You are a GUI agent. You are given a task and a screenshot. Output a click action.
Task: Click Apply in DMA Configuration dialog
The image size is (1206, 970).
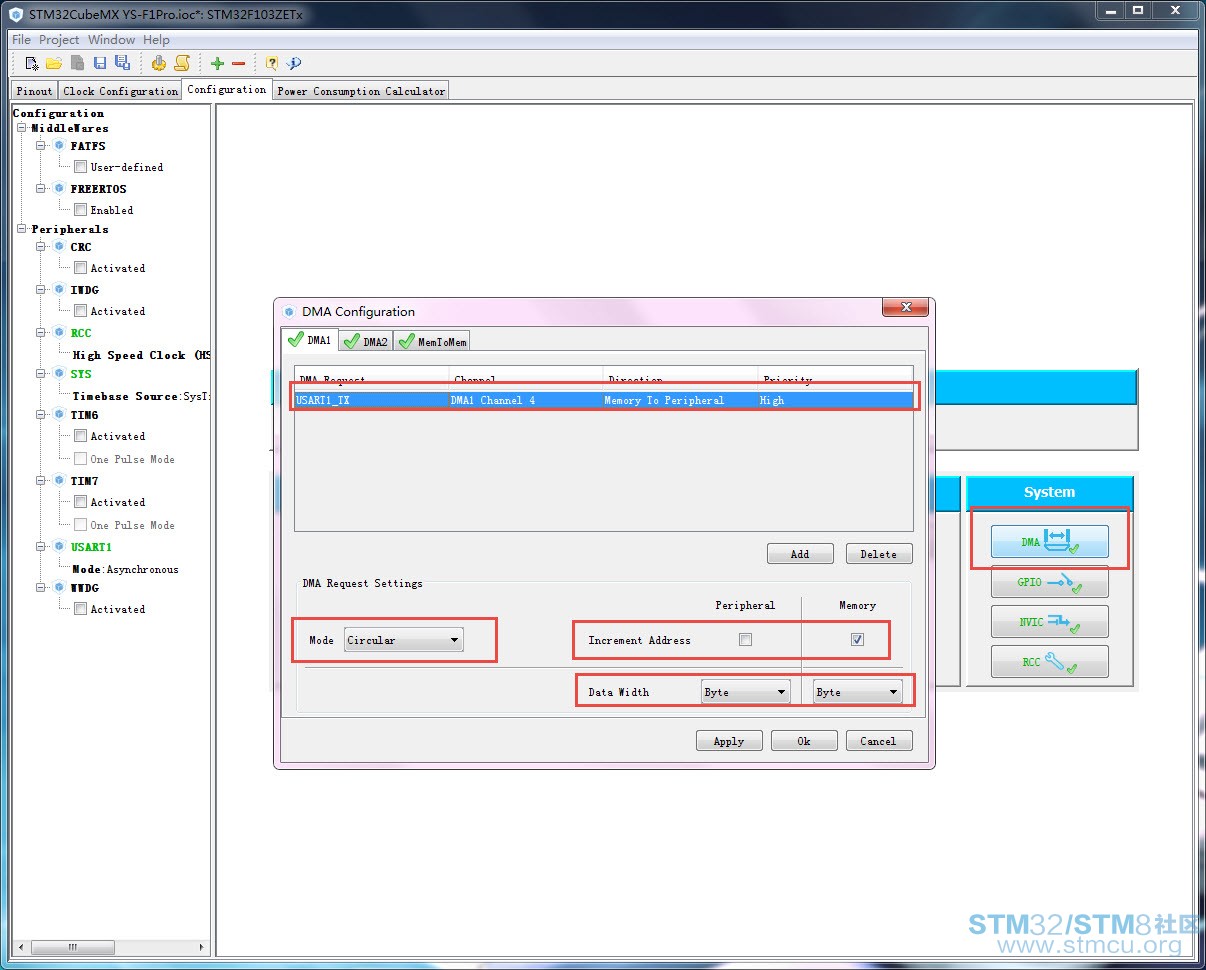click(729, 741)
